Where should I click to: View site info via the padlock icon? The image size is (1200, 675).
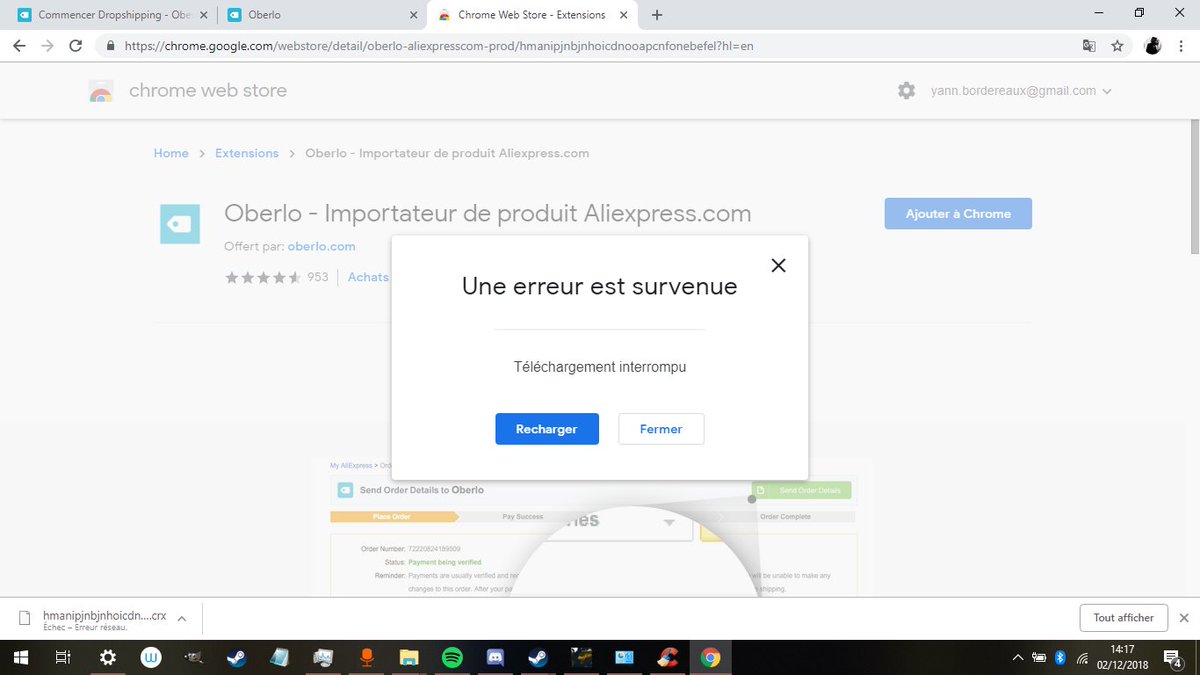coord(110,46)
